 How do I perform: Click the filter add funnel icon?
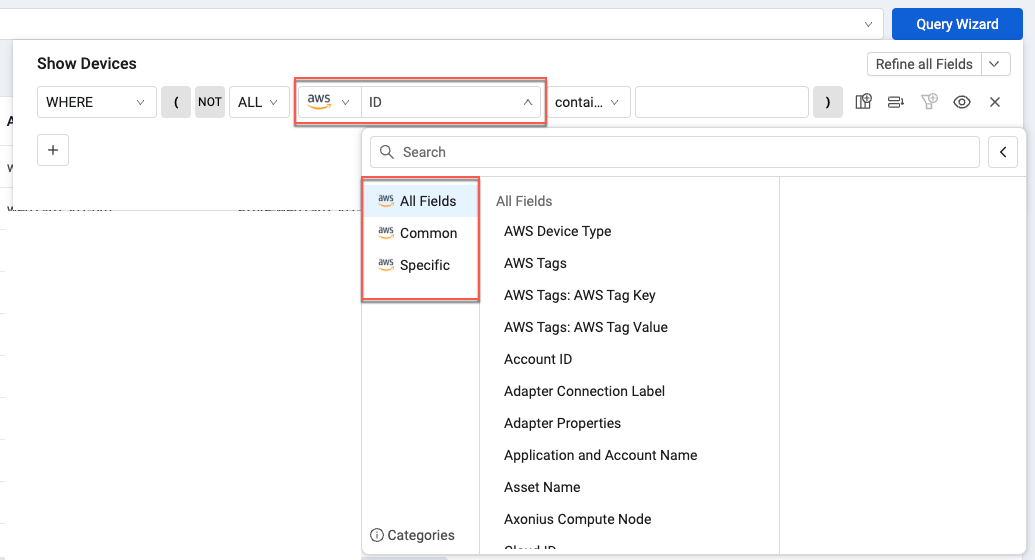coord(929,102)
